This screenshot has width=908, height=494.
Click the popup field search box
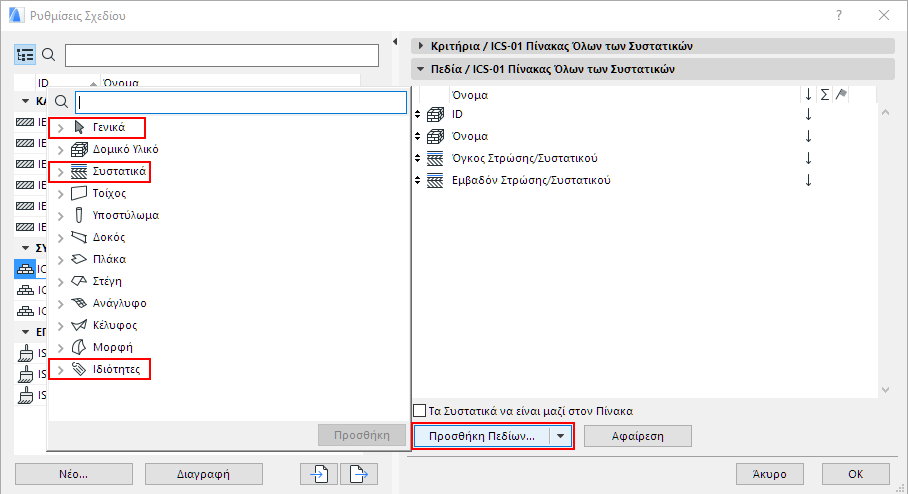pyautogui.click(x=241, y=103)
